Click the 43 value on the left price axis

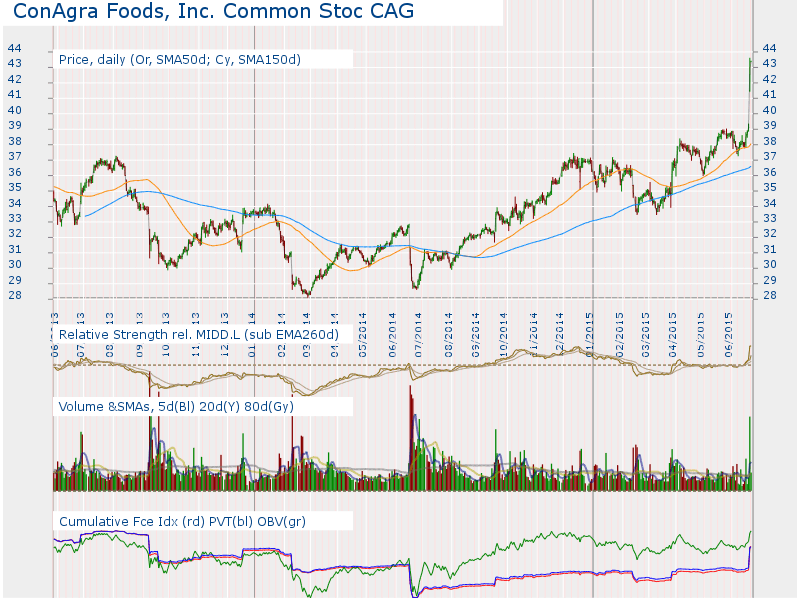point(15,64)
